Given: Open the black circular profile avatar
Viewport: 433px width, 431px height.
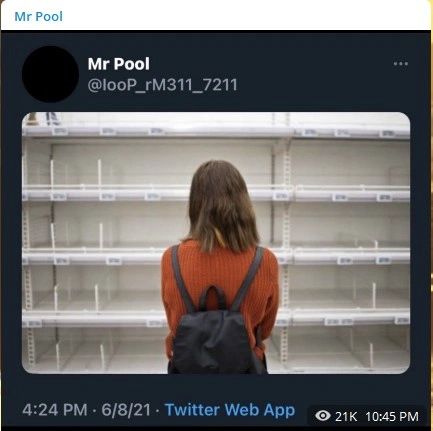Looking at the screenshot, I should point(50,74).
